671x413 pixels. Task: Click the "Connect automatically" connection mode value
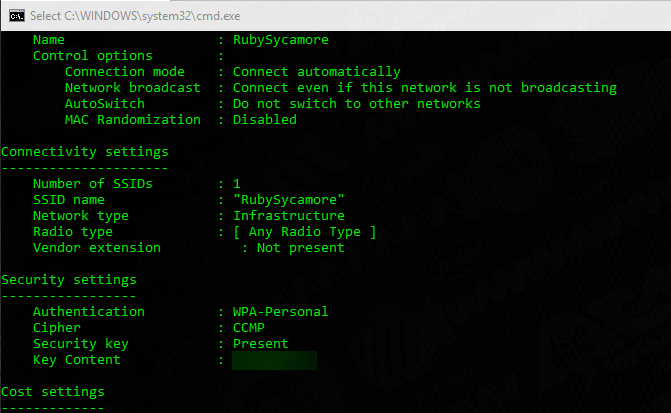coord(316,72)
